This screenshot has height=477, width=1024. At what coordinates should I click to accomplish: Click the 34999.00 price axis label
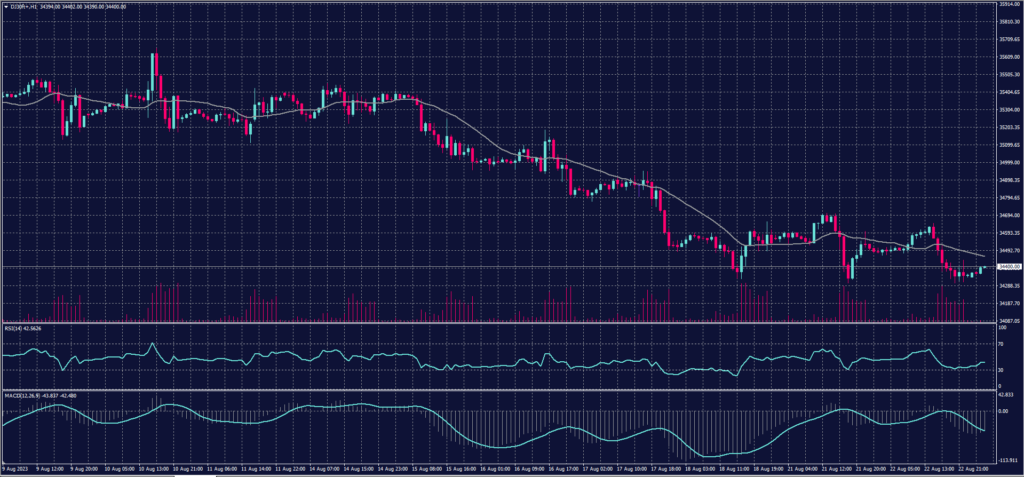[1006, 162]
